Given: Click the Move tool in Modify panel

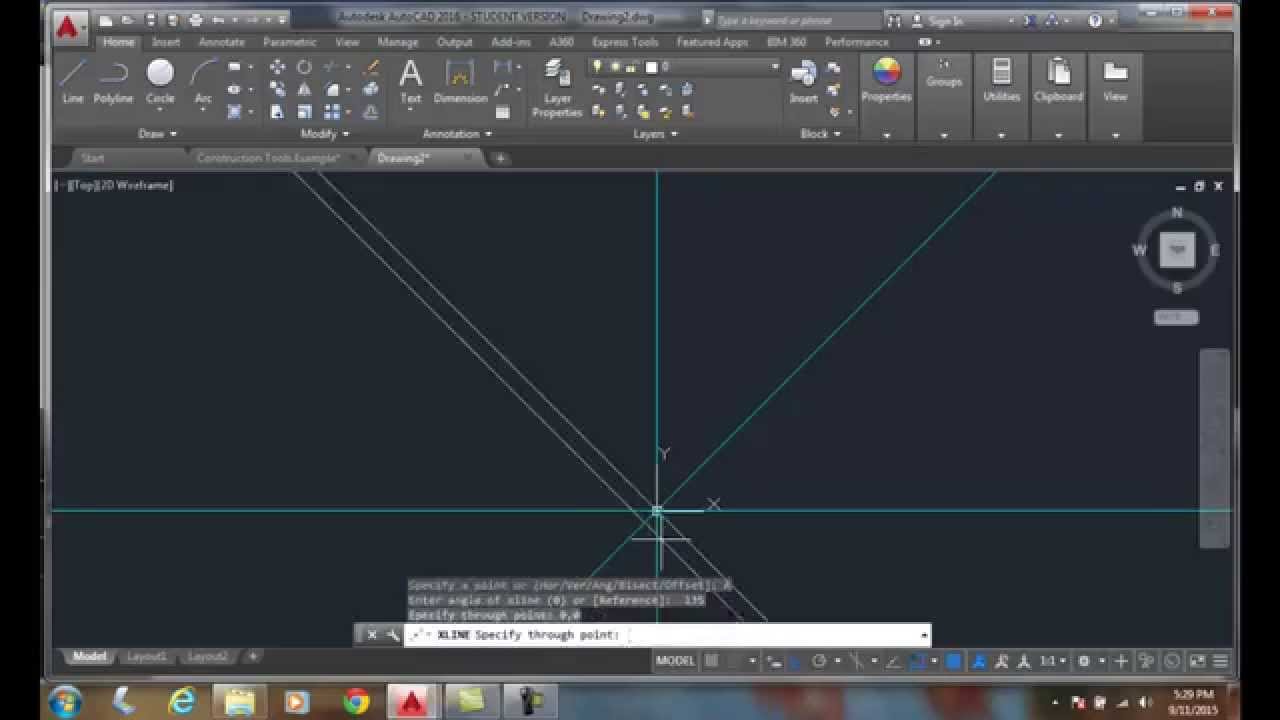Looking at the screenshot, I should pyautogui.click(x=277, y=67).
